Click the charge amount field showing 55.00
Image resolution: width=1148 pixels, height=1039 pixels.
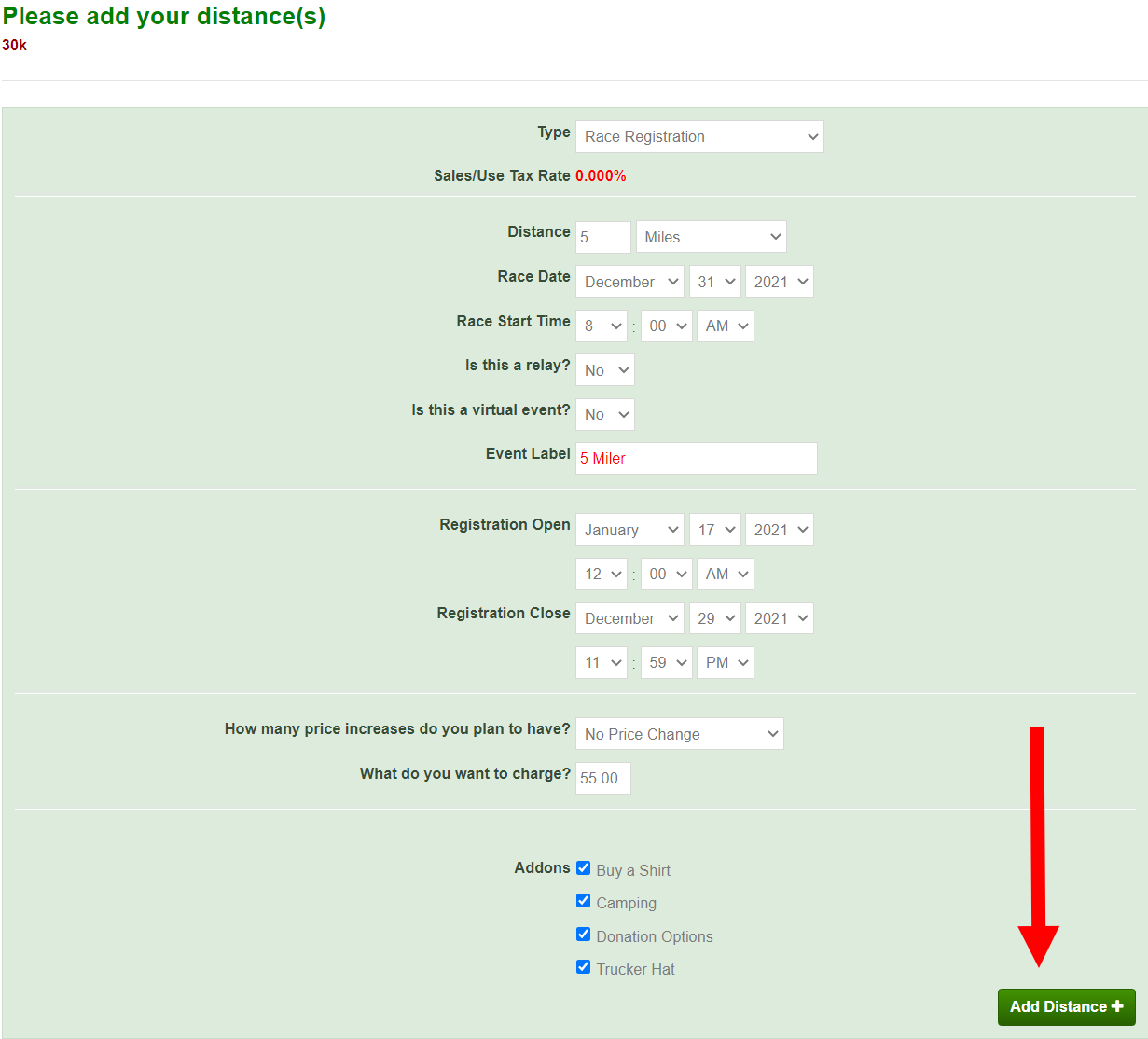(602, 779)
